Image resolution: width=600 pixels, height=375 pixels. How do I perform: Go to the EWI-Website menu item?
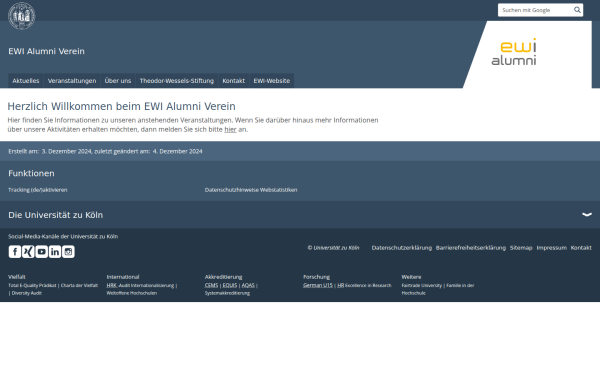(272, 81)
